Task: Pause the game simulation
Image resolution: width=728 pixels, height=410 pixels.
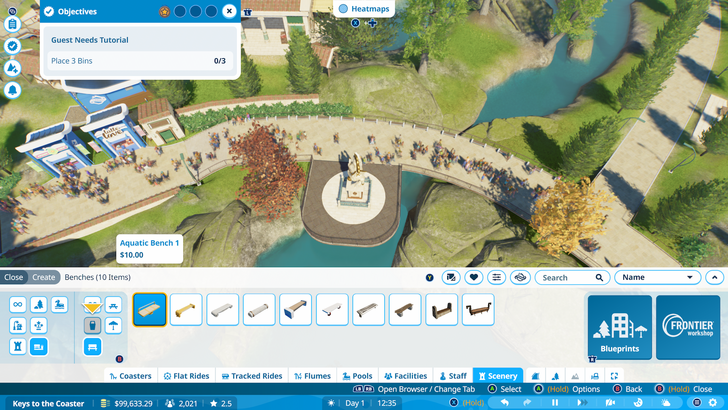Action: [x=555, y=402]
